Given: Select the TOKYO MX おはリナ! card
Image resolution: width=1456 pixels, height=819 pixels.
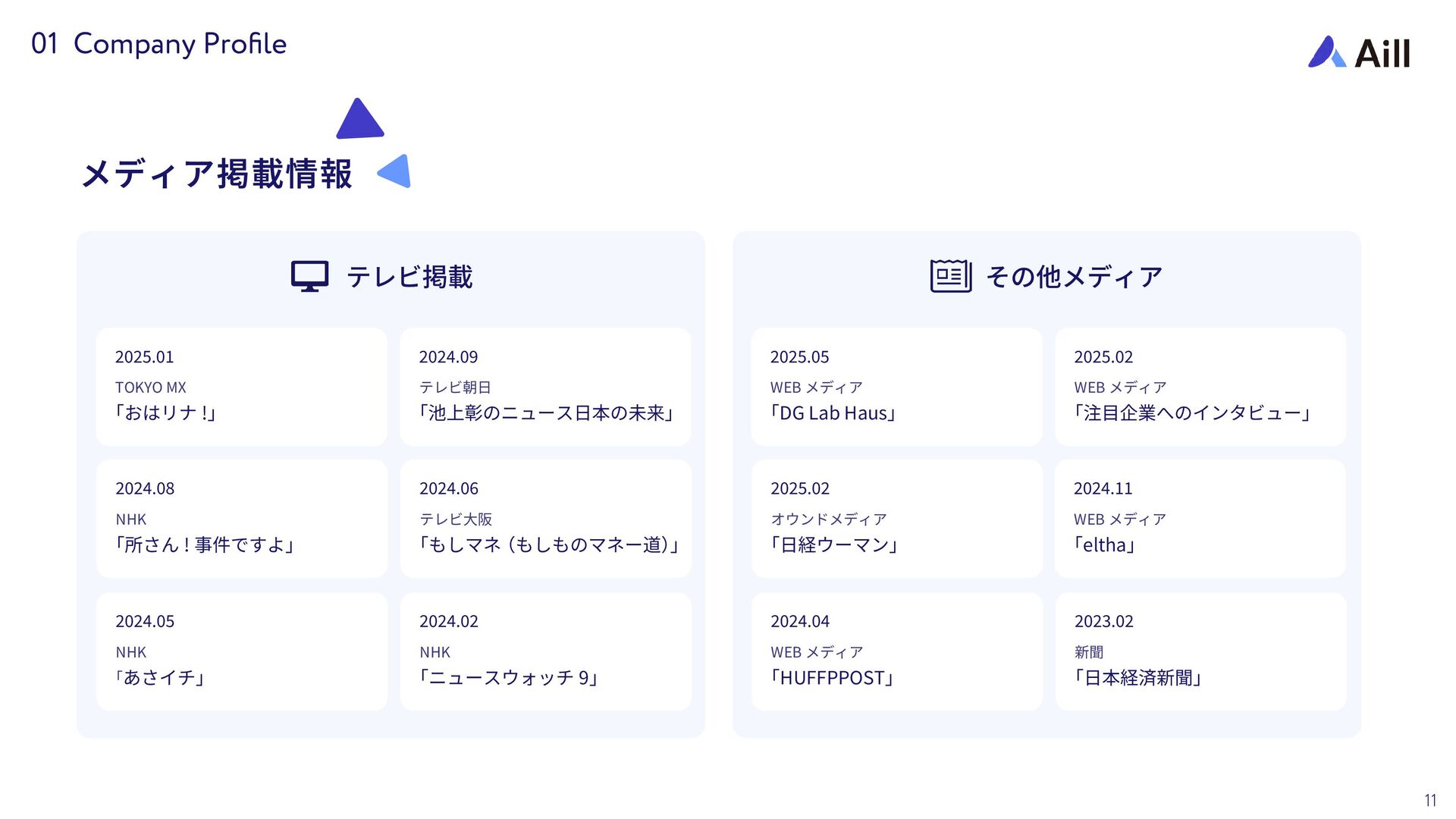Looking at the screenshot, I should 241,387.
